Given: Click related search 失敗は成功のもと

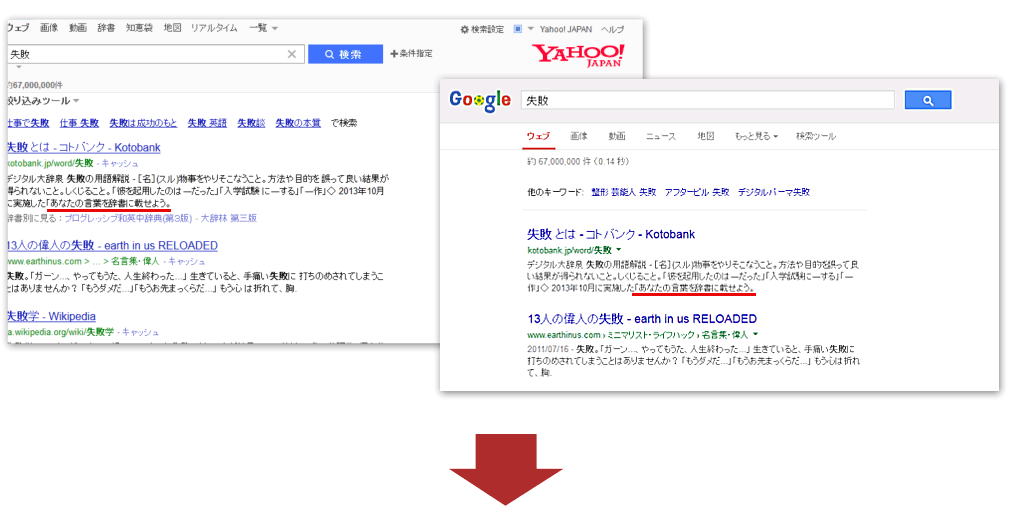Looking at the screenshot, I should [x=143, y=122].
